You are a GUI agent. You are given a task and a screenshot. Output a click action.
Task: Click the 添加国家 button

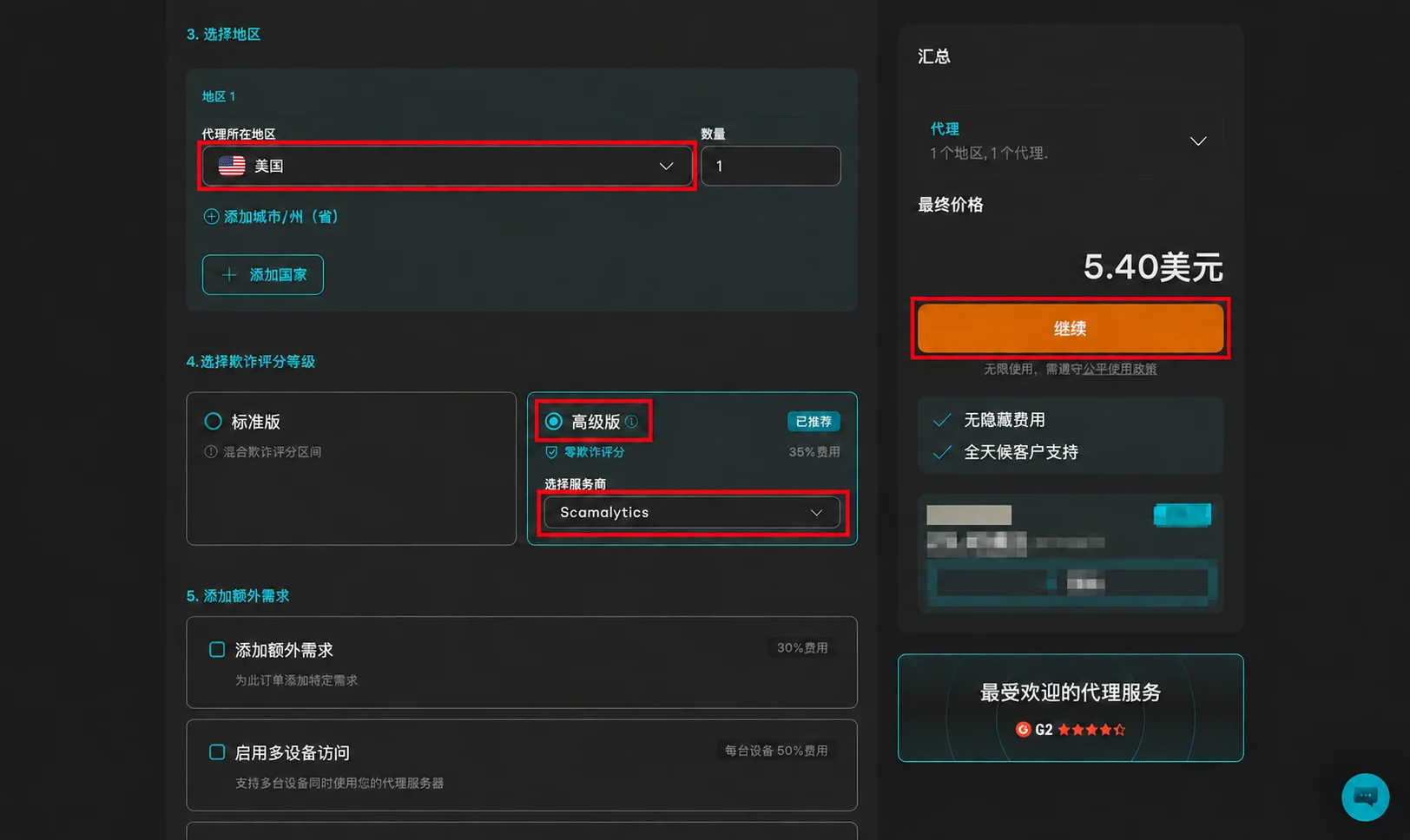(x=263, y=275)
